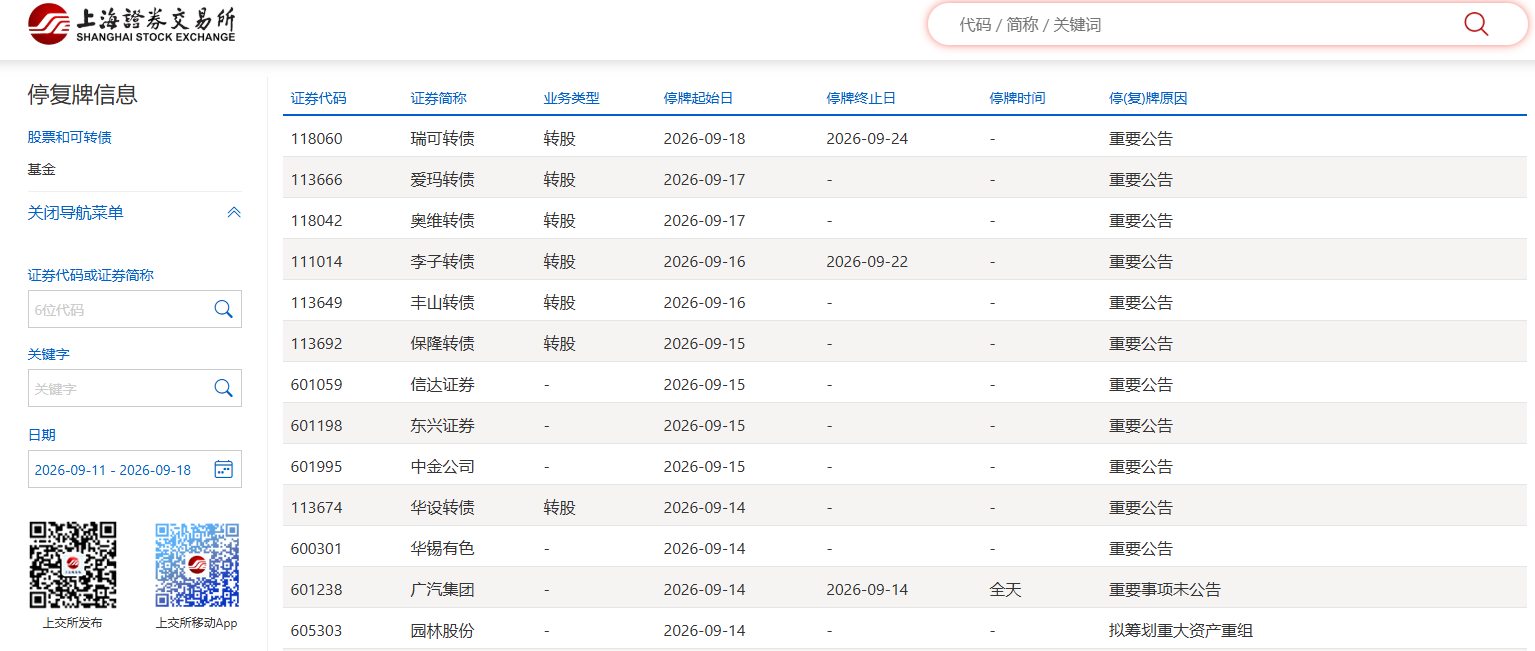Click security name 爱玛转债

pyautogui.click(x=443, y=180)
